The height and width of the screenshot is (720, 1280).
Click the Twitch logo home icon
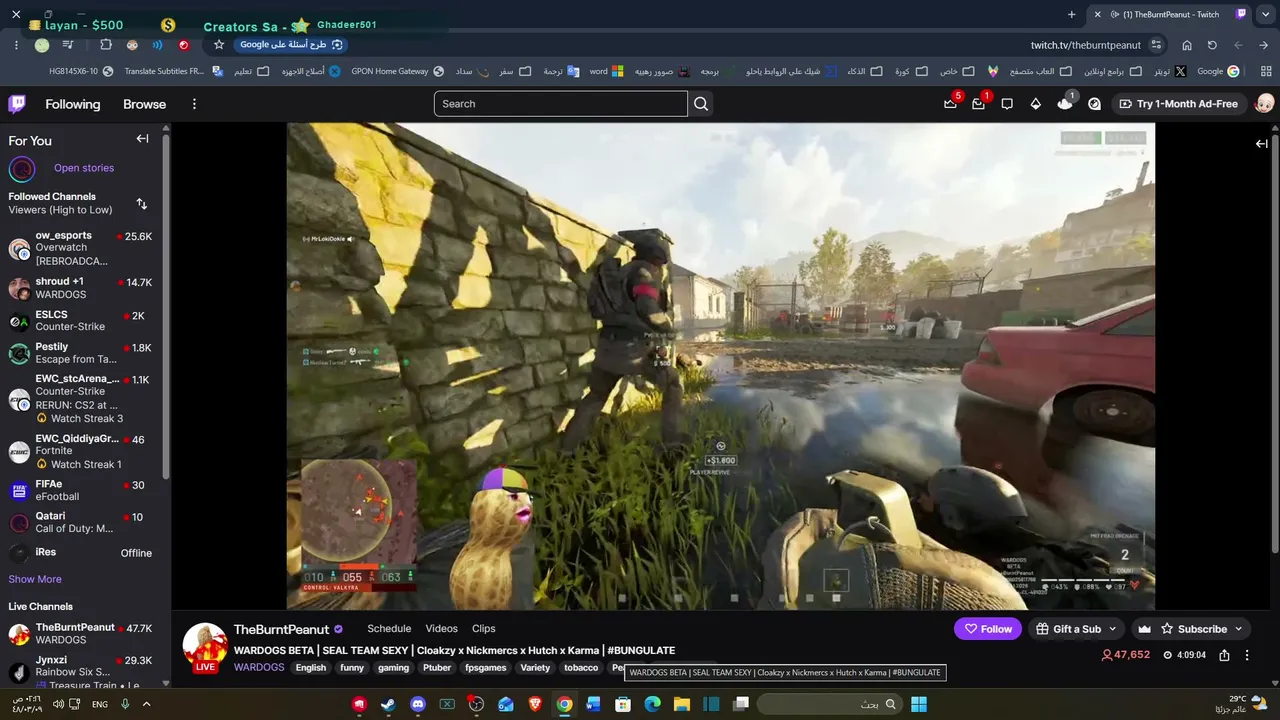17,104
